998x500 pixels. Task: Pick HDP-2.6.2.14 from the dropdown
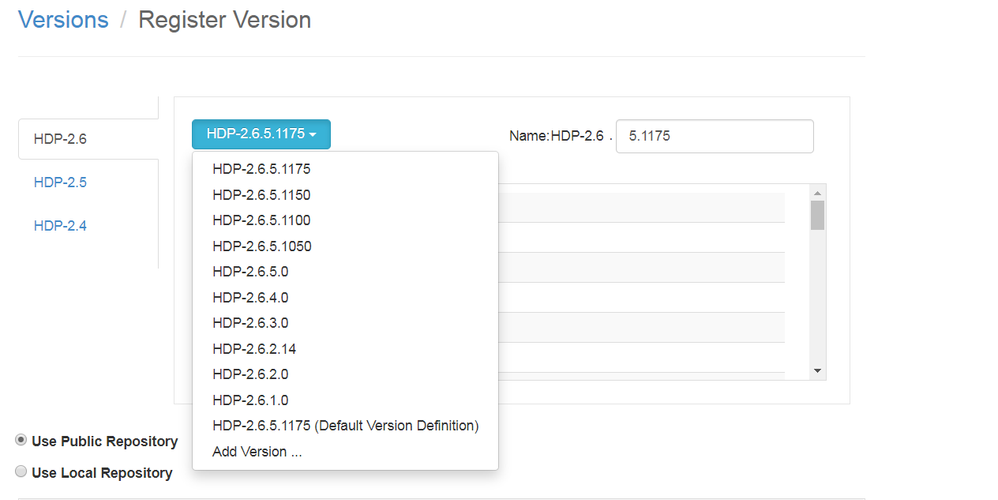[254, 349]
